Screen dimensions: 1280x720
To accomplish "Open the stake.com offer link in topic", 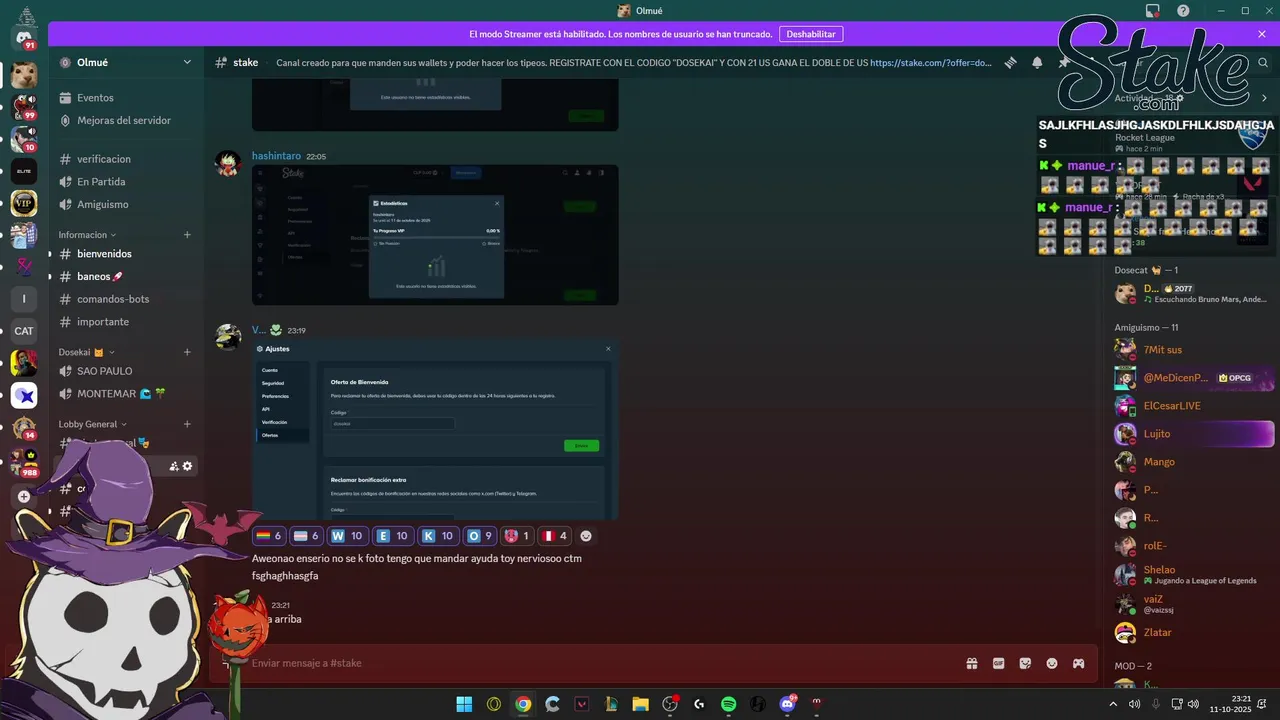I will coord(931,62).
